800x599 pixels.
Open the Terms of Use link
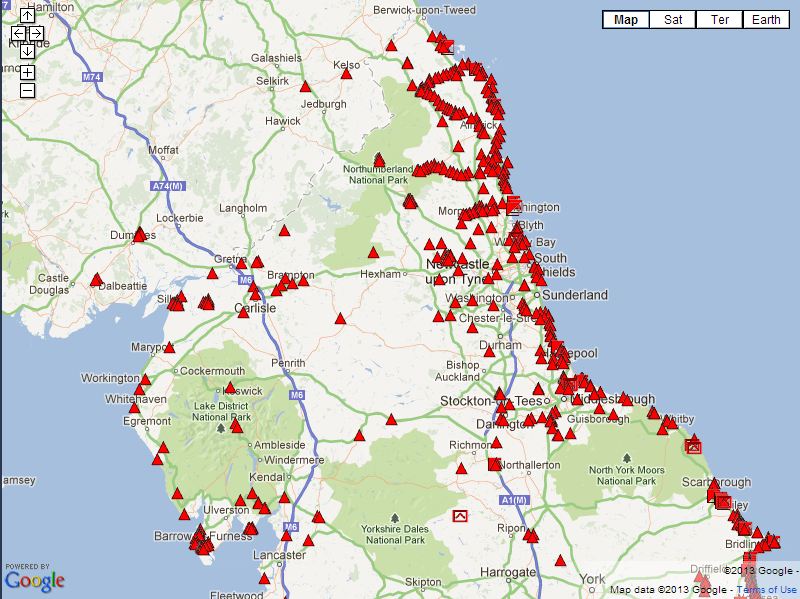coord(766,590)
